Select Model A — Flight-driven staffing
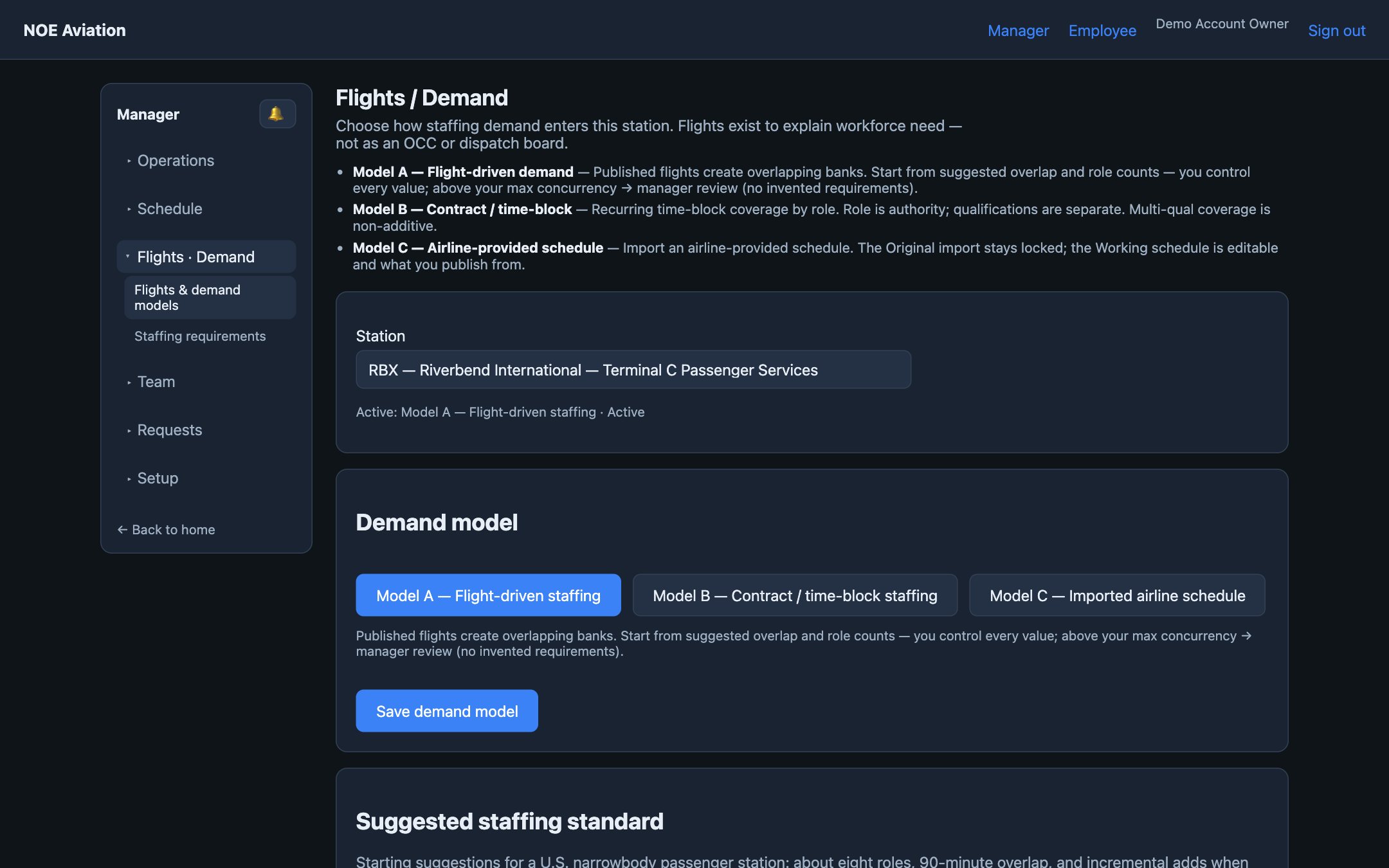The height and width of the screenshot is (868, 1389). click(488, 595)
